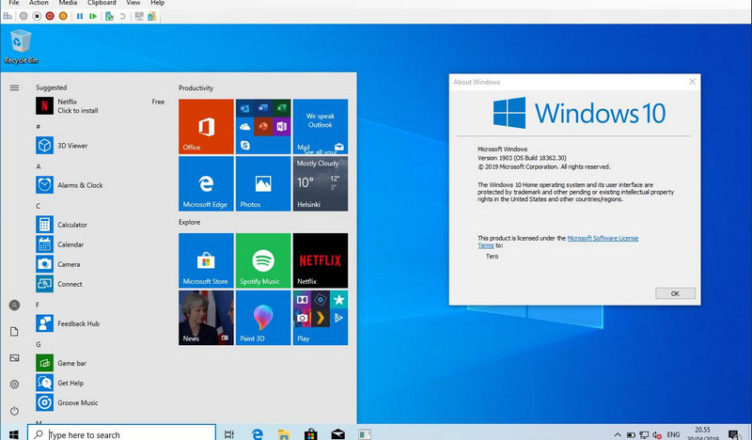Open the Mail tile
The width and height of the screenshot is (752, 440).
coord(320,127)
